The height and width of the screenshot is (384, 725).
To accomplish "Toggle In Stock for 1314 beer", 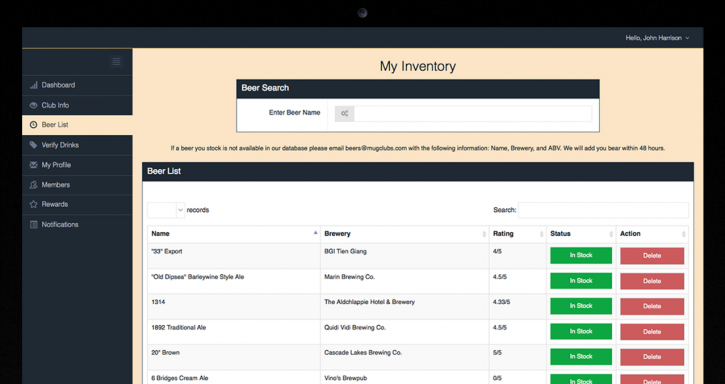I will pos(581,306).
